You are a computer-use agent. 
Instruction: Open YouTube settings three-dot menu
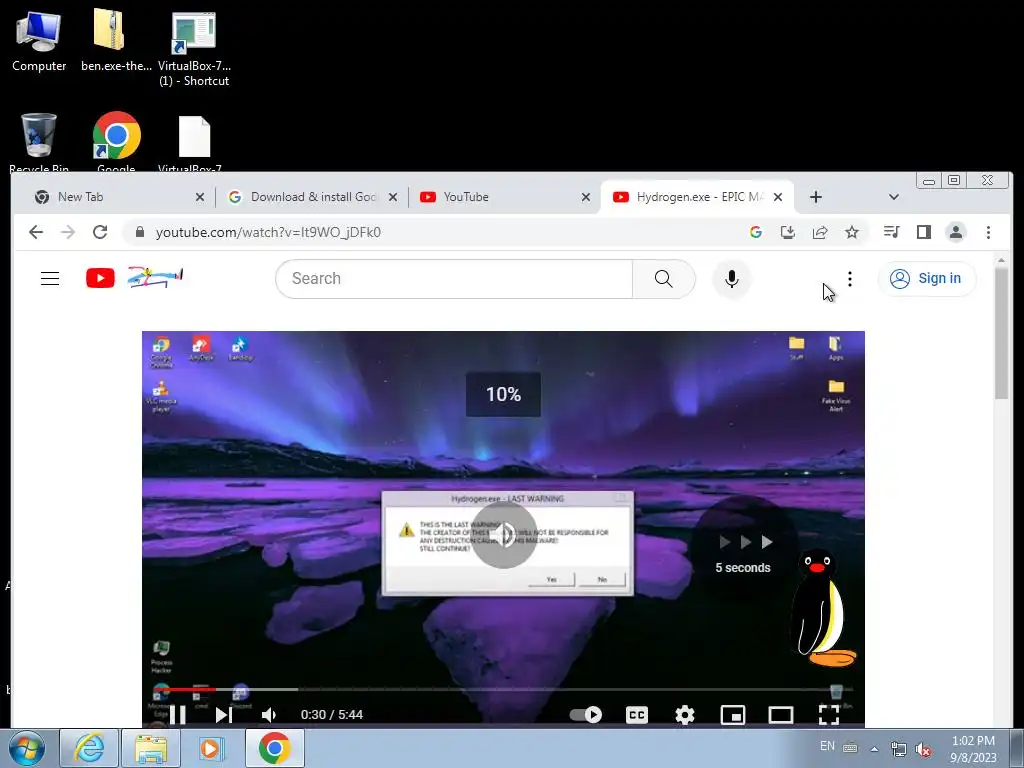tap(850, 279)
